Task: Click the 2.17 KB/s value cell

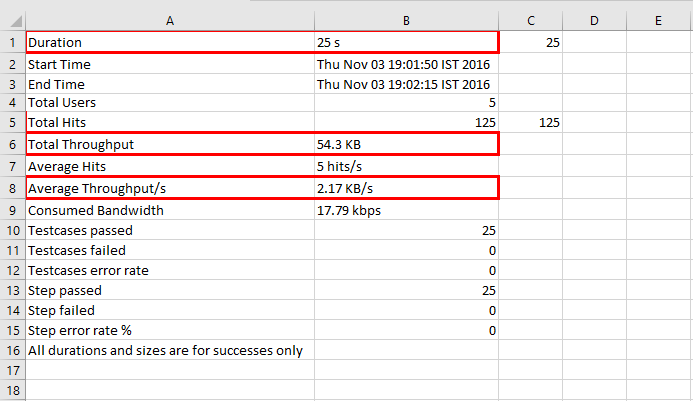Action: click(406, 188)
